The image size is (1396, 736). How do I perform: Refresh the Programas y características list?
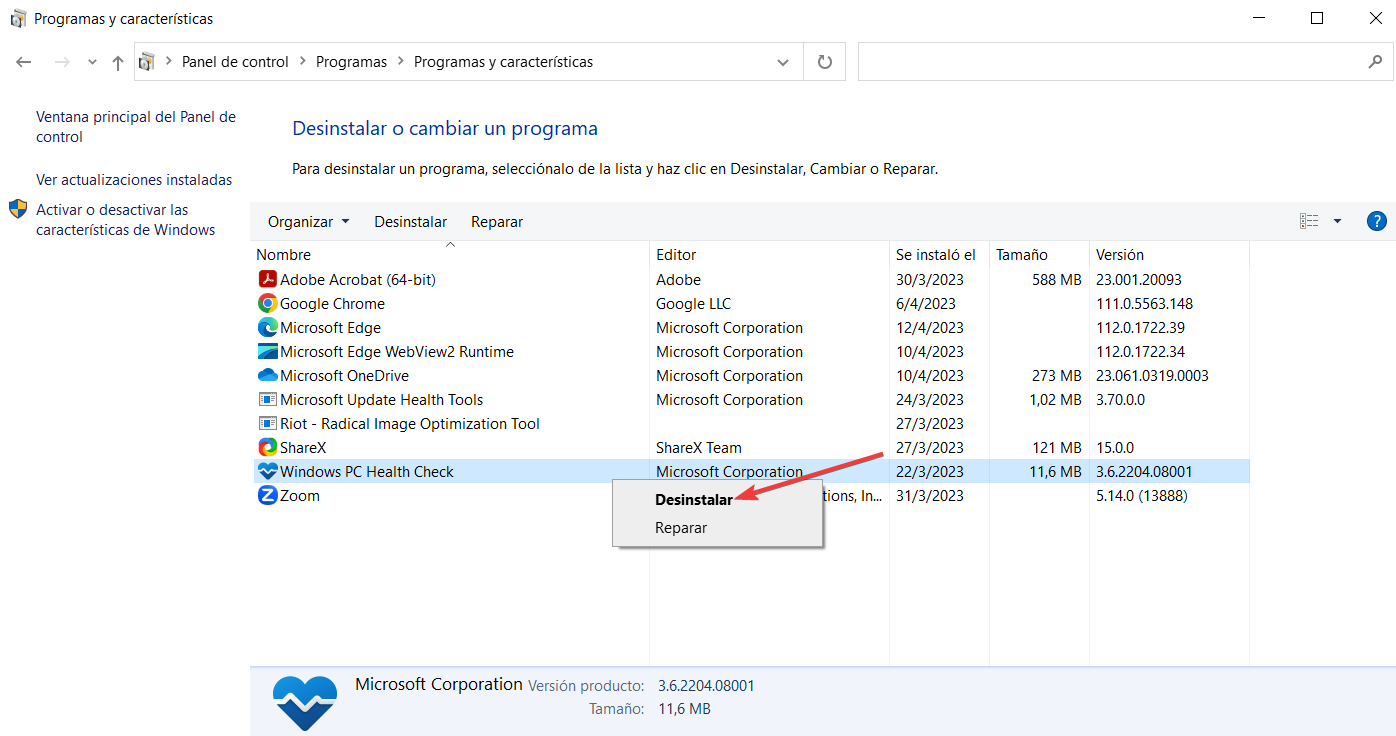[825, 62]
